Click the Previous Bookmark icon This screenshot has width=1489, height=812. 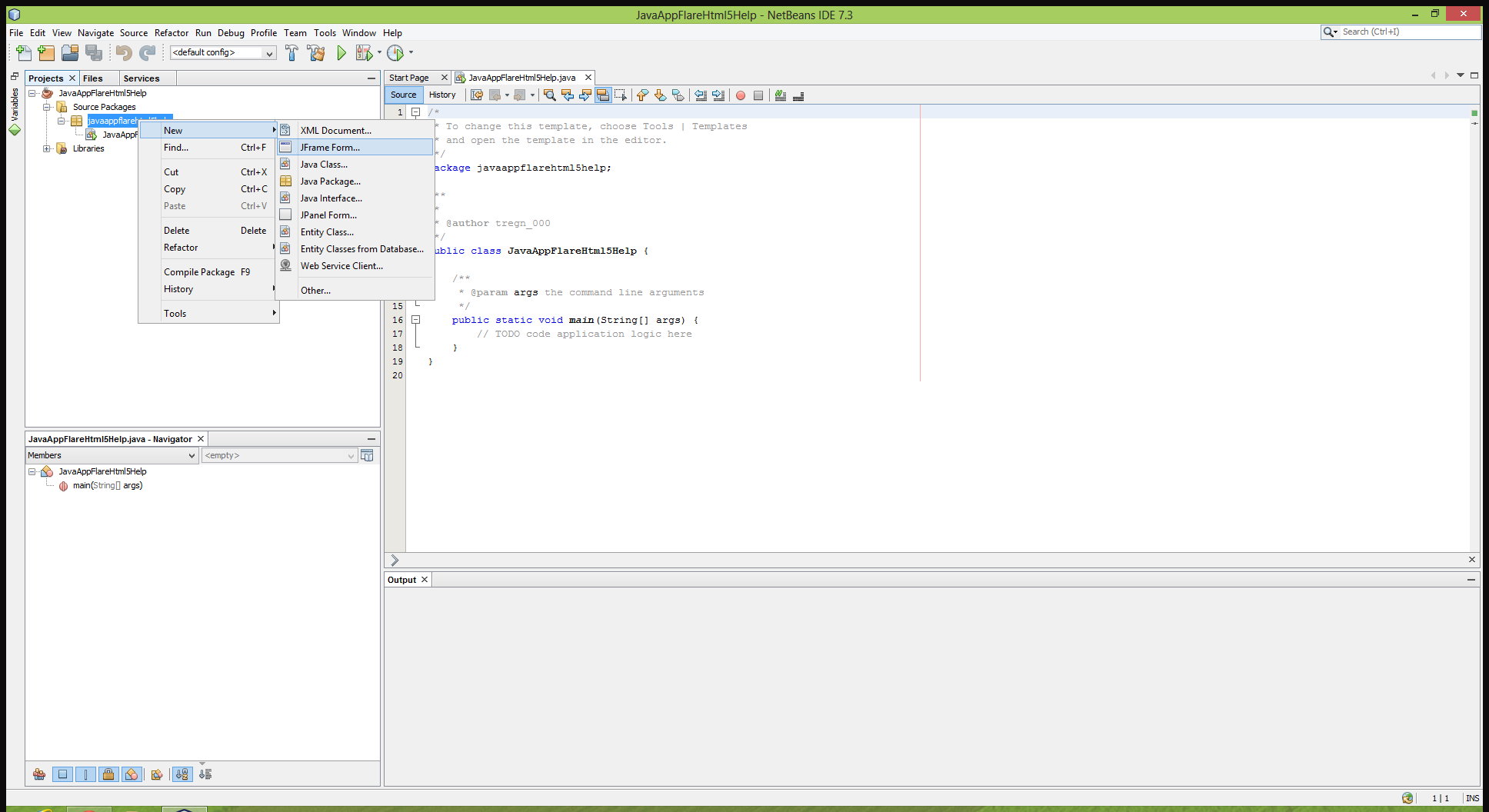642,95
